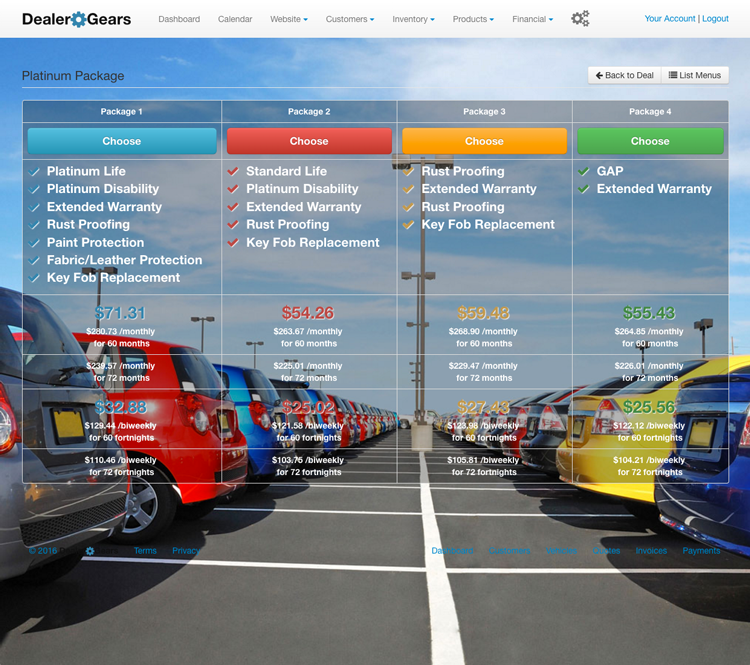
Task: Click checkmark beside Fabric/Leather Protection
Action: [x=34, y=260]
